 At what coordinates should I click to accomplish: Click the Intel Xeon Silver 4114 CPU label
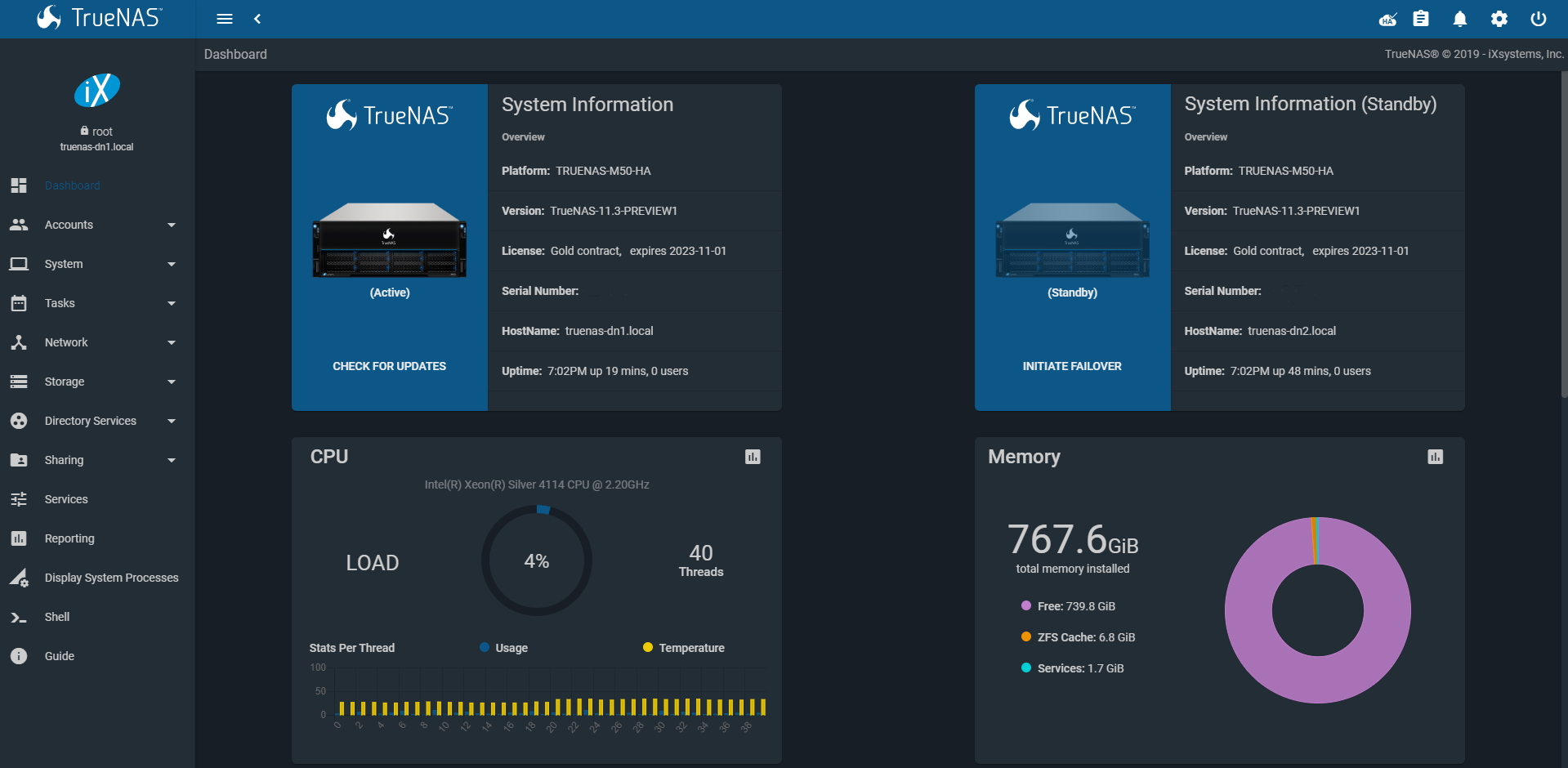537,484
